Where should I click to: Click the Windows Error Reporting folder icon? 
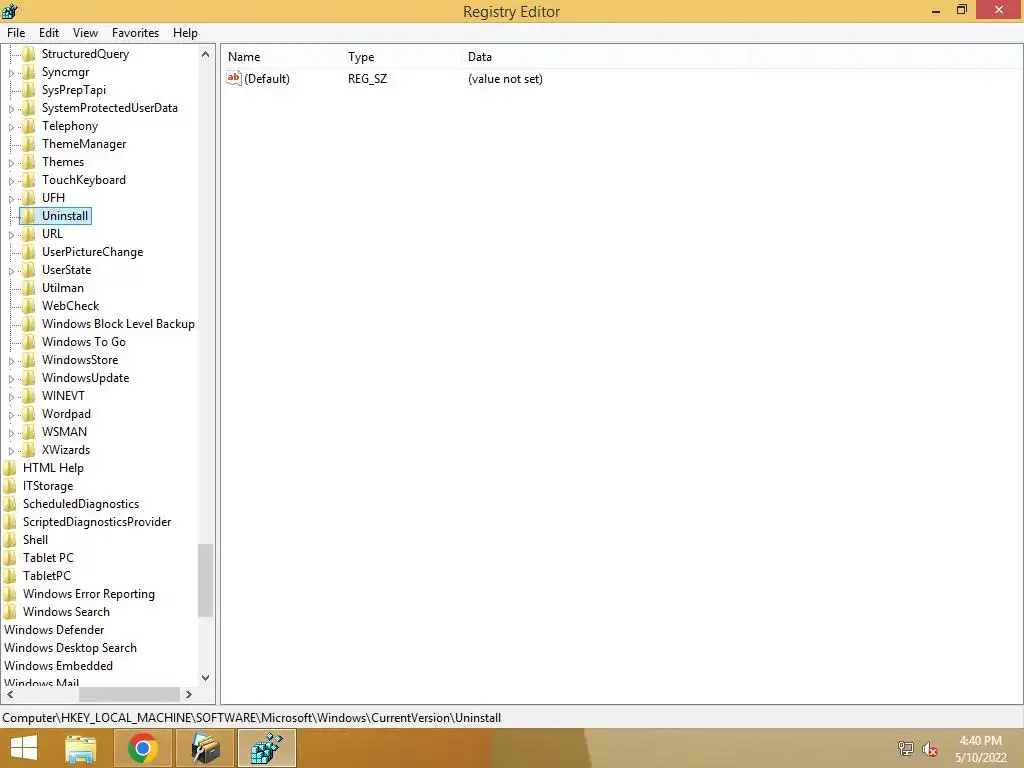(10, 594)
